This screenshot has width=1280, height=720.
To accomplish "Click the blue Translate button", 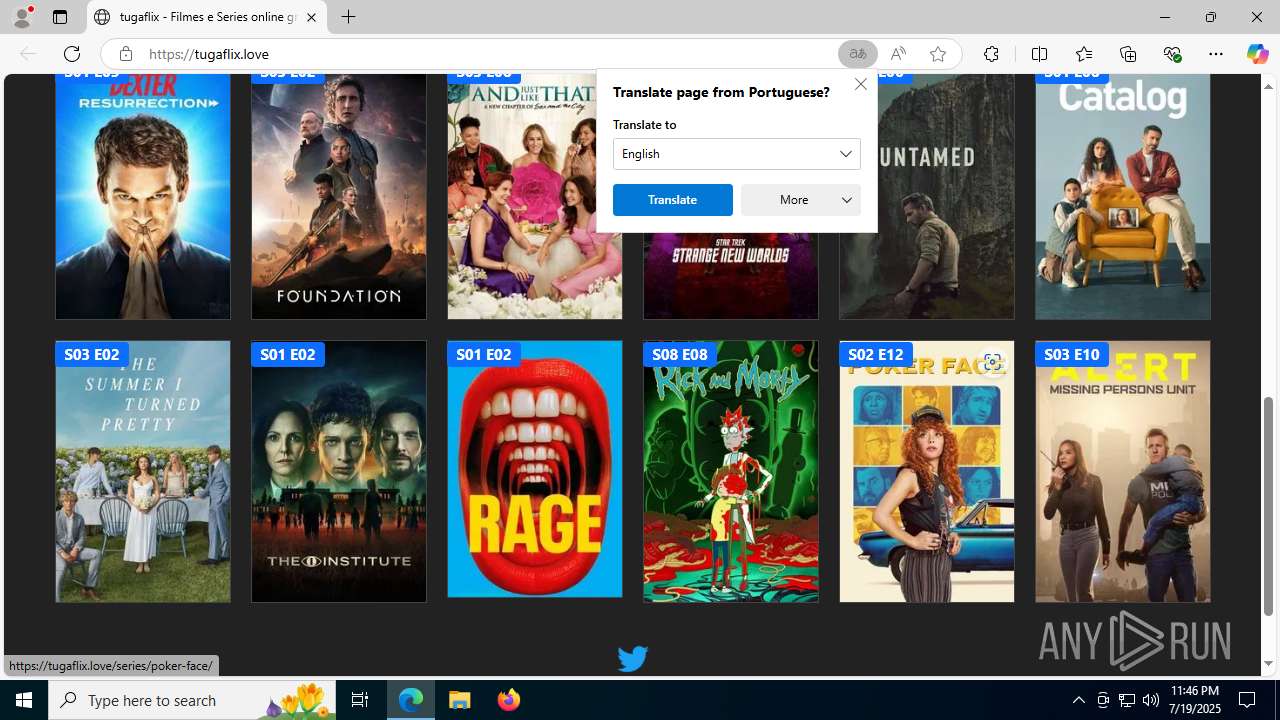I will point(672,200).
